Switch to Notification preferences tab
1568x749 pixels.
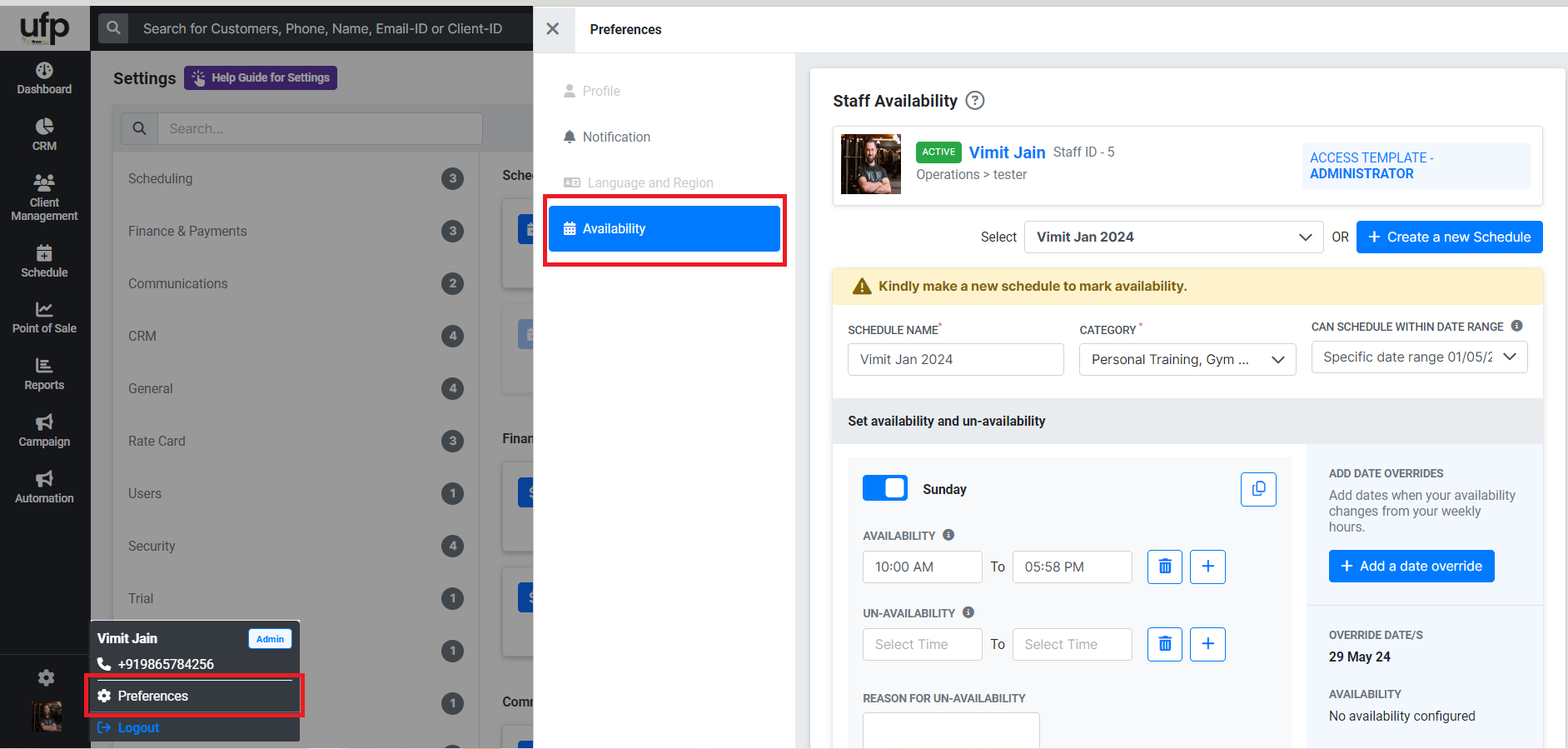[615, 137]
